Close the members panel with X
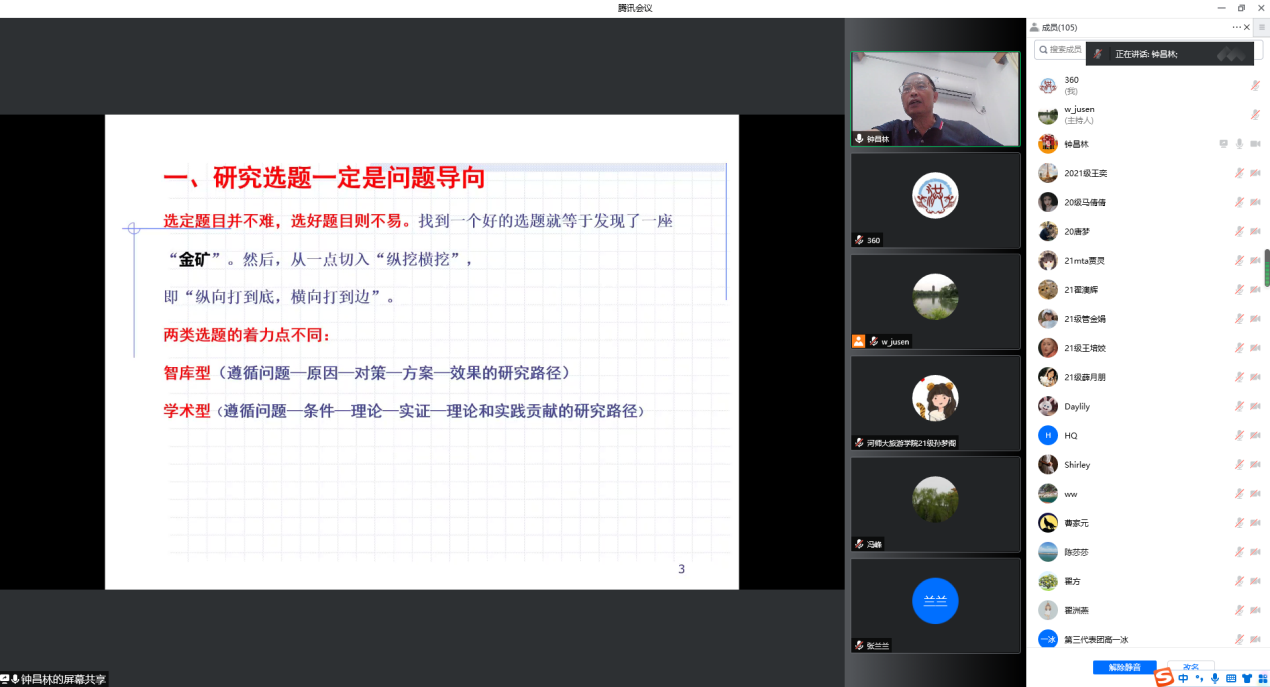The width and height of the screenshot is (1270, 687). [x=1247, y=27]
